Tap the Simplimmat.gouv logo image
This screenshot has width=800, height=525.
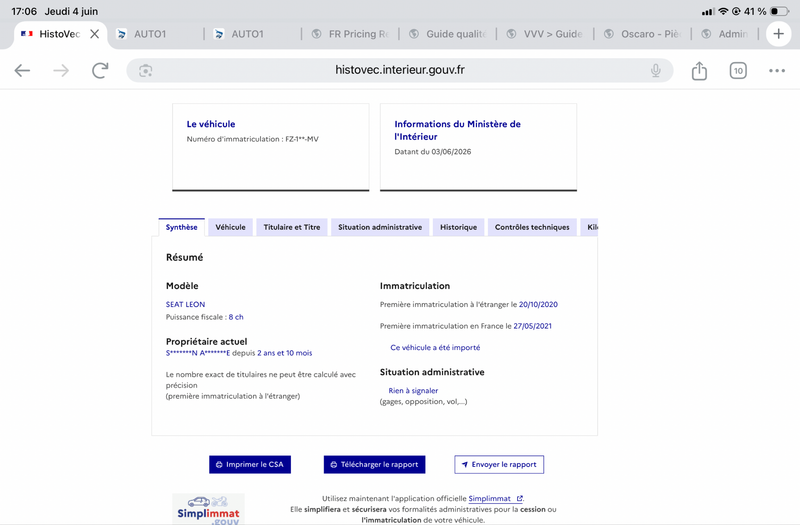[208, 509]
